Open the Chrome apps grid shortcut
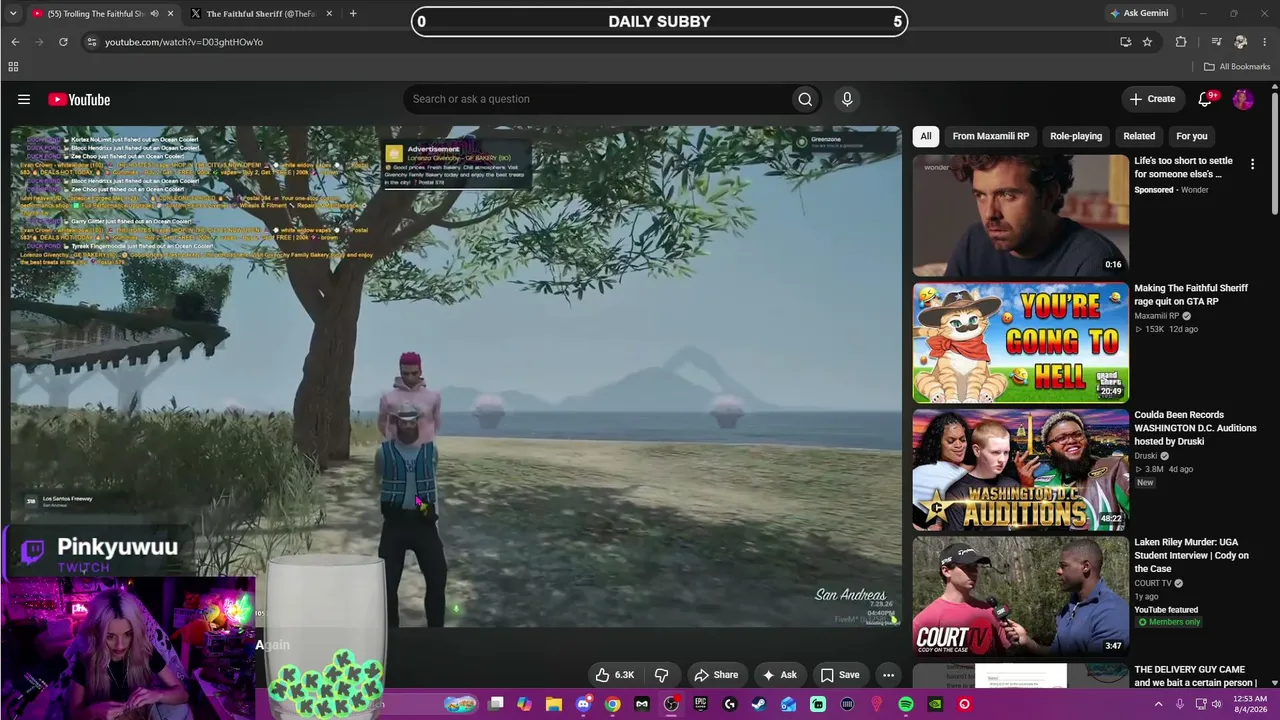The height and width of the screenshot is (720, 1280). pyautogui.click(x=13, y=67)
